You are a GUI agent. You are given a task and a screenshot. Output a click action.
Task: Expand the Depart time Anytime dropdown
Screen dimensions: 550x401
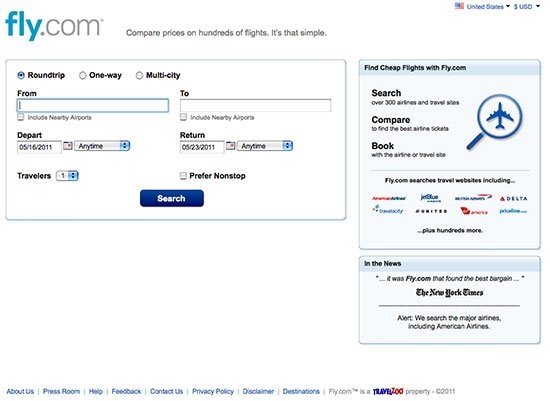coord(102,146)
